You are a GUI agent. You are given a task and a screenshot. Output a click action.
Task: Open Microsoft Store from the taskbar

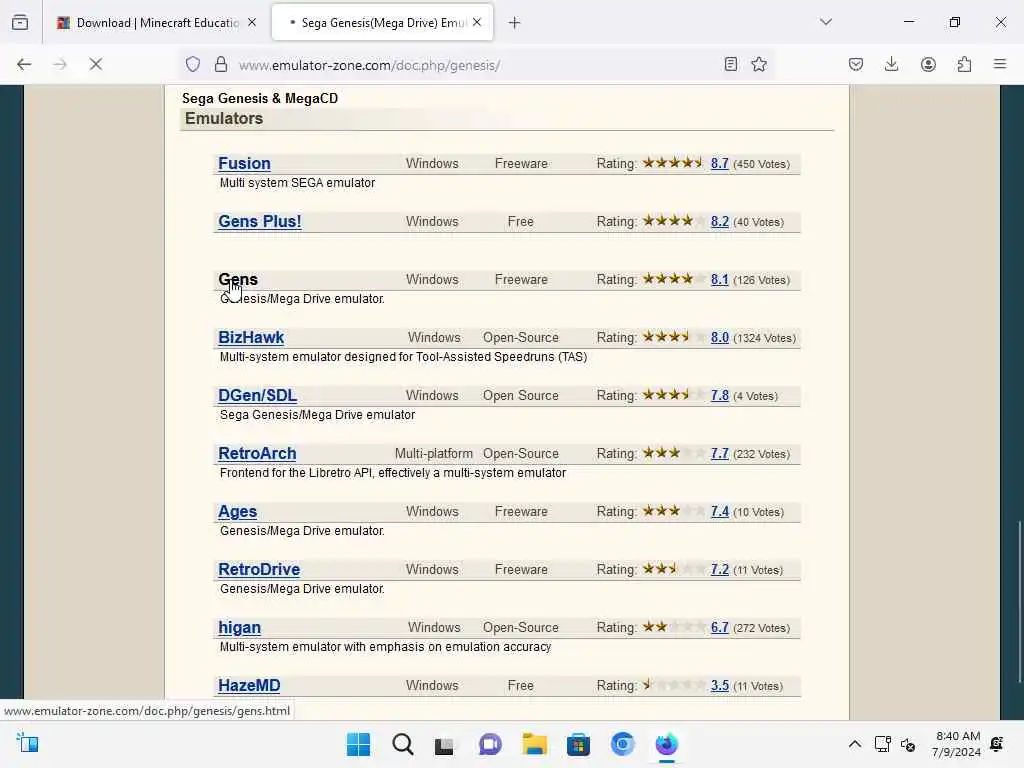coord(578,744)
